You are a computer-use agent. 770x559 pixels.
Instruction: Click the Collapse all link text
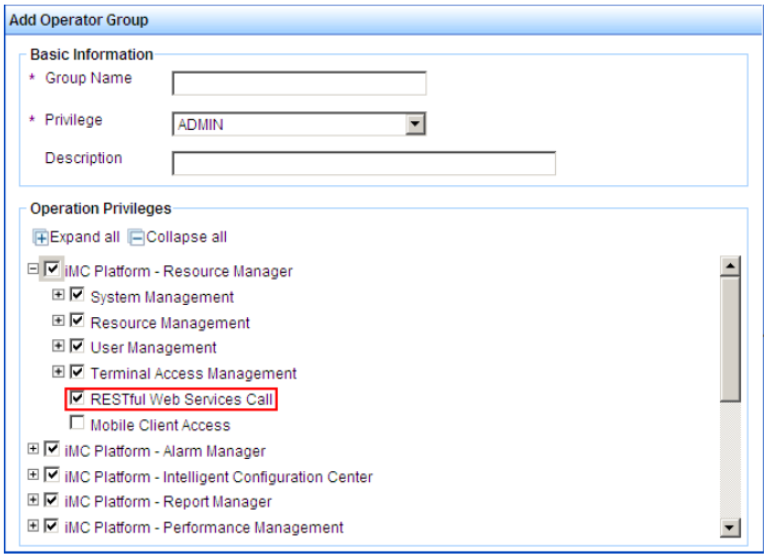(x=187, y=237)
